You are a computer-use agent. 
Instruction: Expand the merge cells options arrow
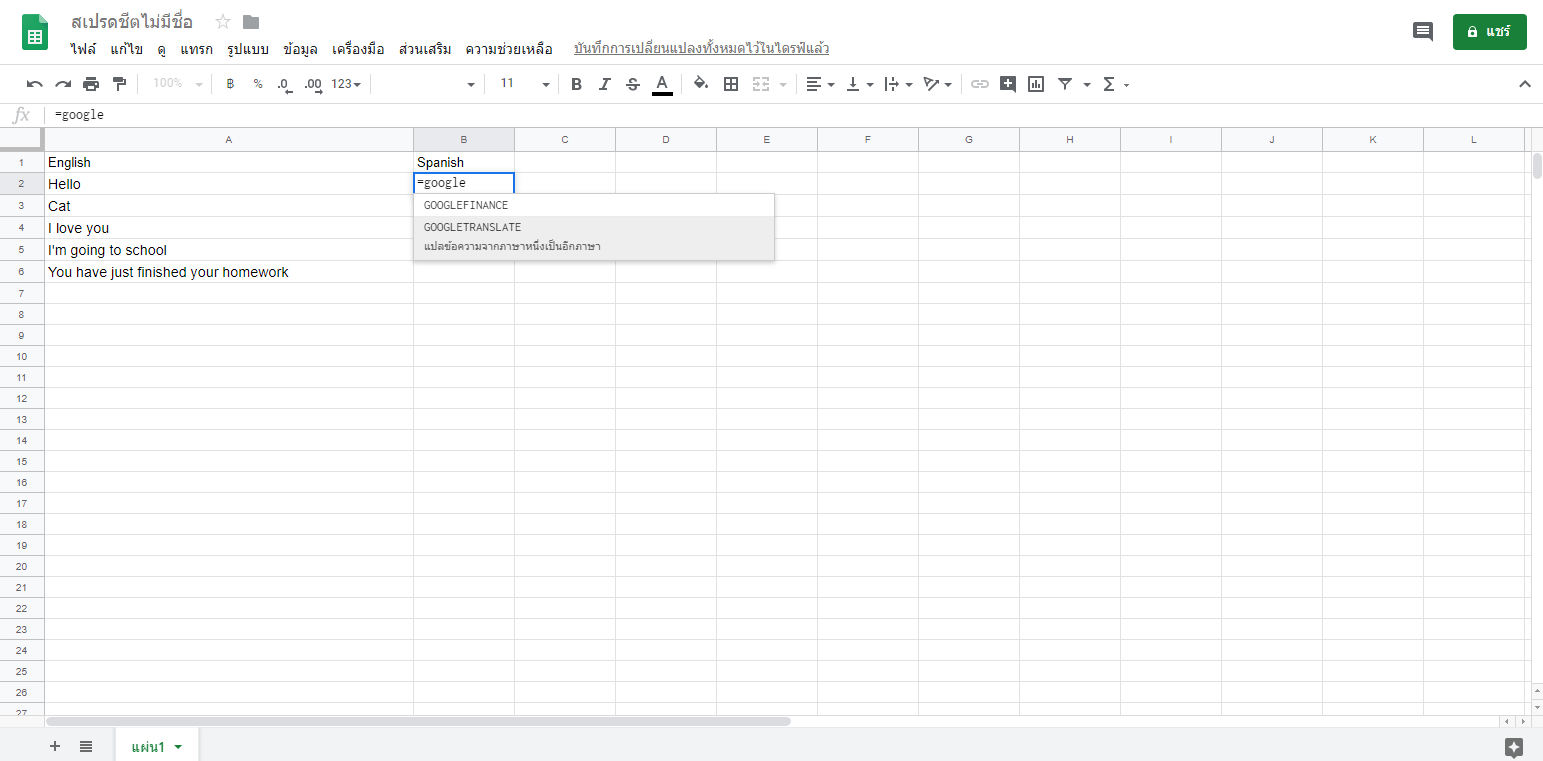(782, 85)
